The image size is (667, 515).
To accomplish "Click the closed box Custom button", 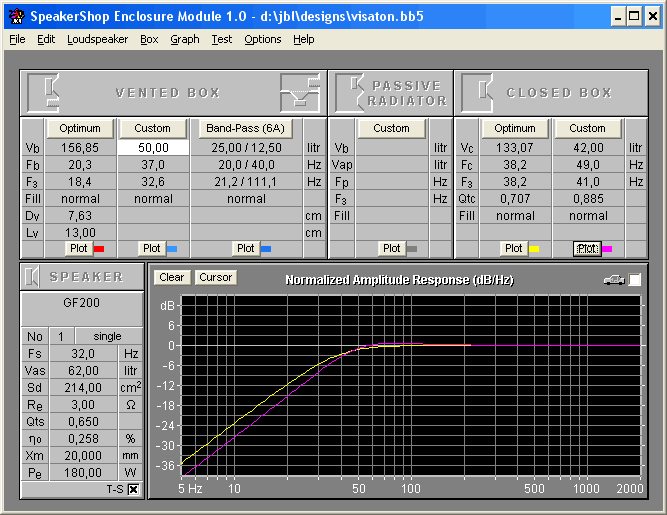I will [x=587, y=128].
